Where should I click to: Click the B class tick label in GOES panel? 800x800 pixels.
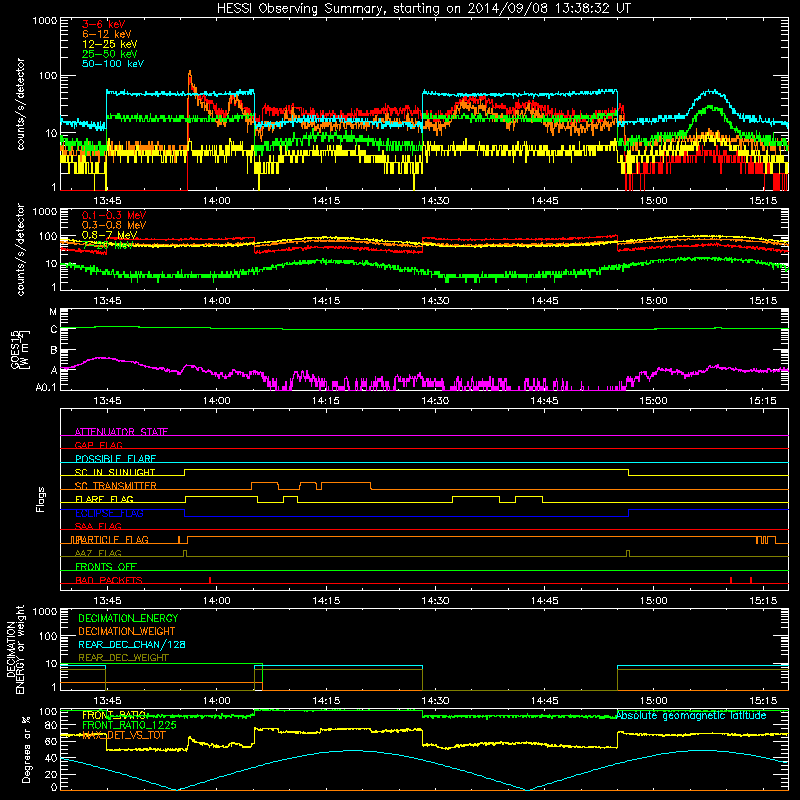54,351
